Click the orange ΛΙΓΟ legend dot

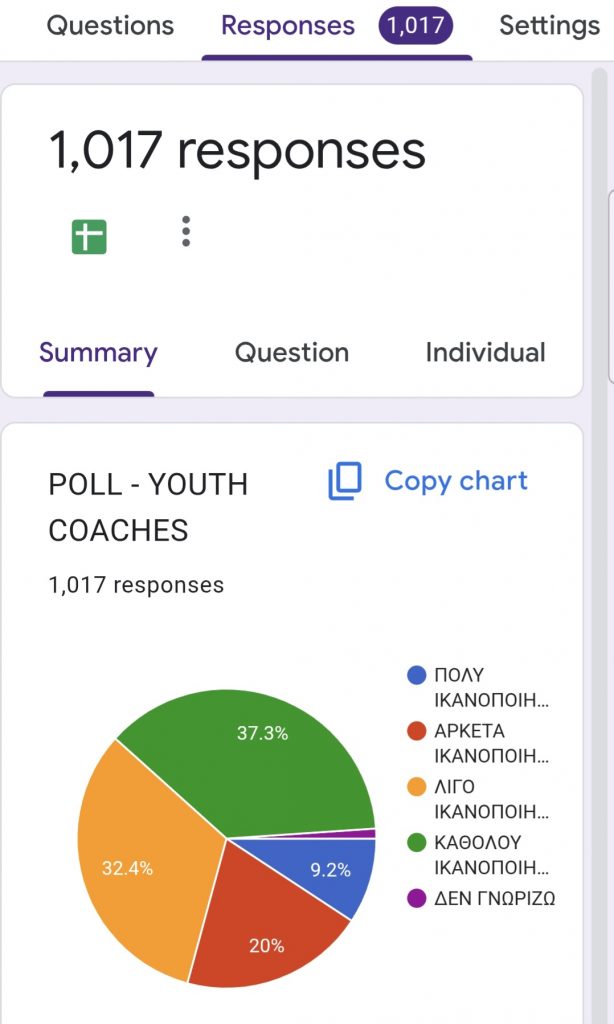tap(417, 787)
